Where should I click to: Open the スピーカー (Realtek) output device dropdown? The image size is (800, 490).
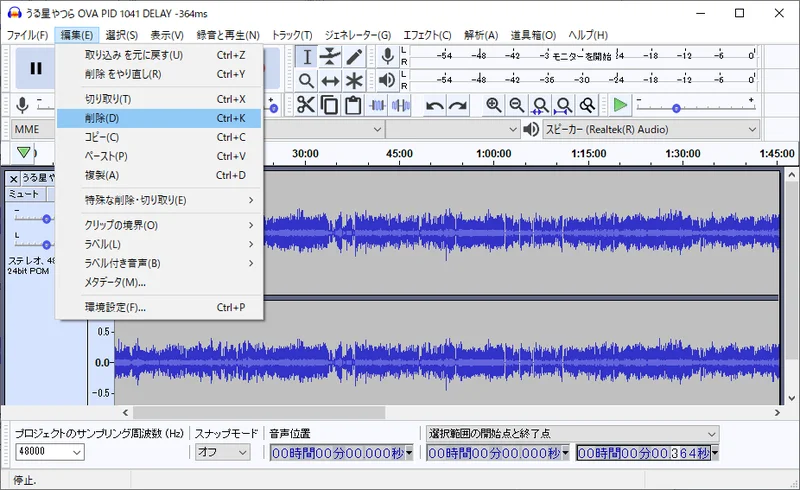click(x=650, y=129)
